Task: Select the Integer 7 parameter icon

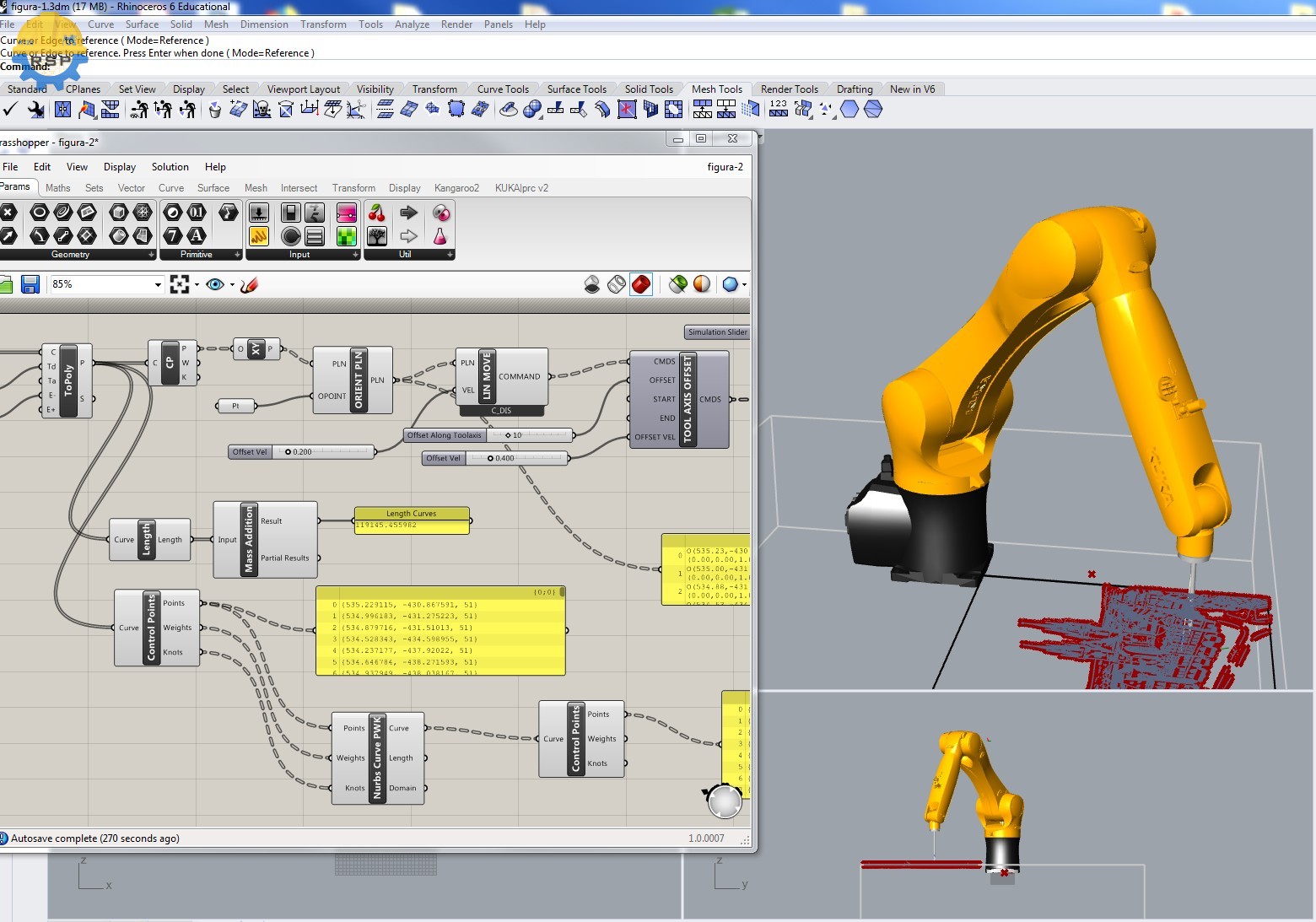Action: 172,236
